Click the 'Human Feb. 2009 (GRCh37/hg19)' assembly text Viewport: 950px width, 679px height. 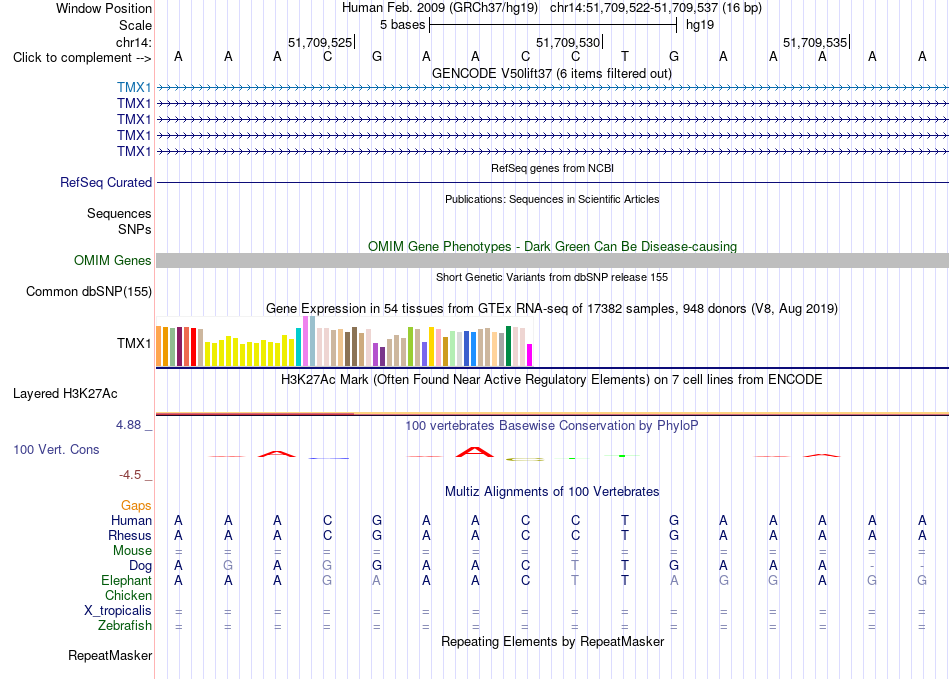tap(440, 8)
